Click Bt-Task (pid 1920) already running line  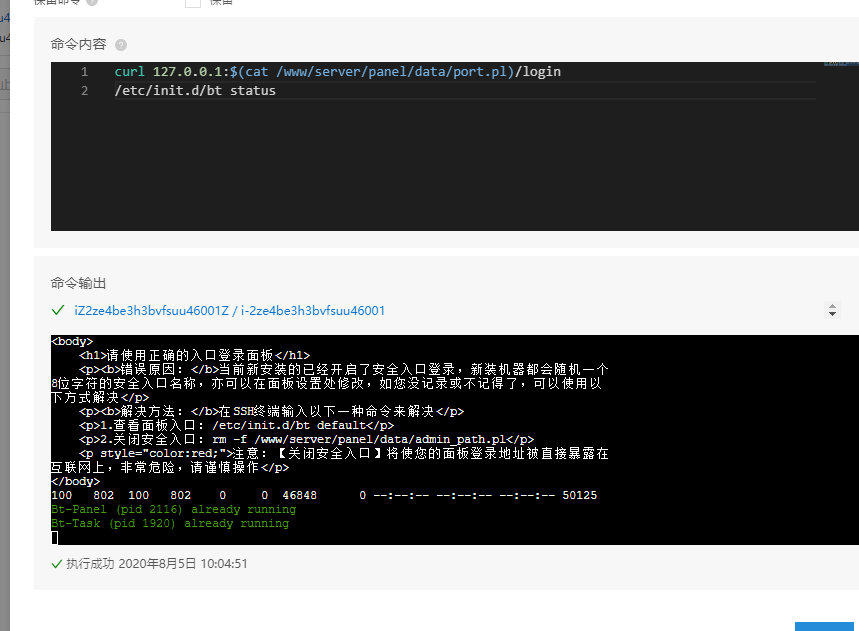point(170,523)
